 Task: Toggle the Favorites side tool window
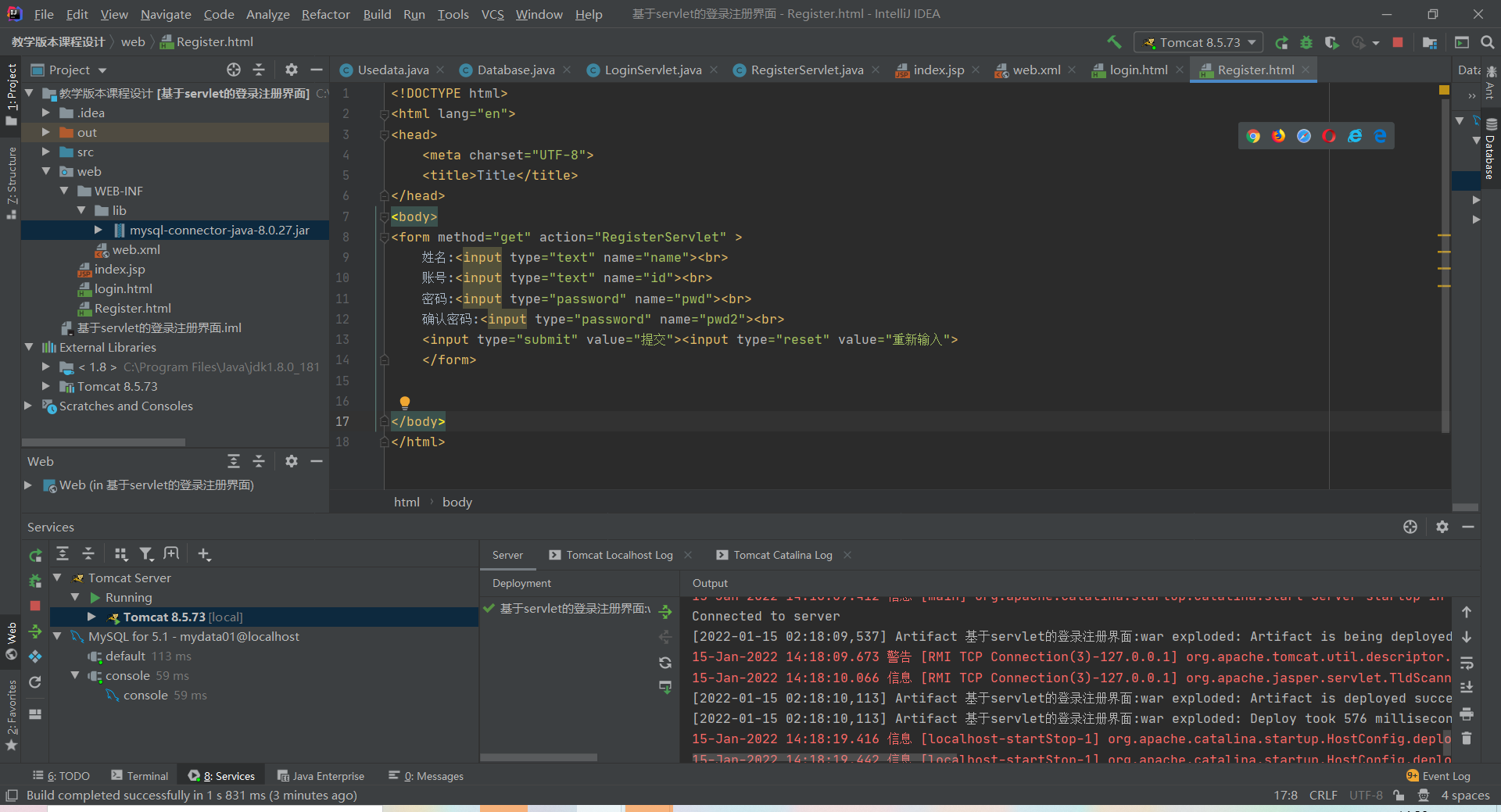pyautogui.click(x=11, y=715)
